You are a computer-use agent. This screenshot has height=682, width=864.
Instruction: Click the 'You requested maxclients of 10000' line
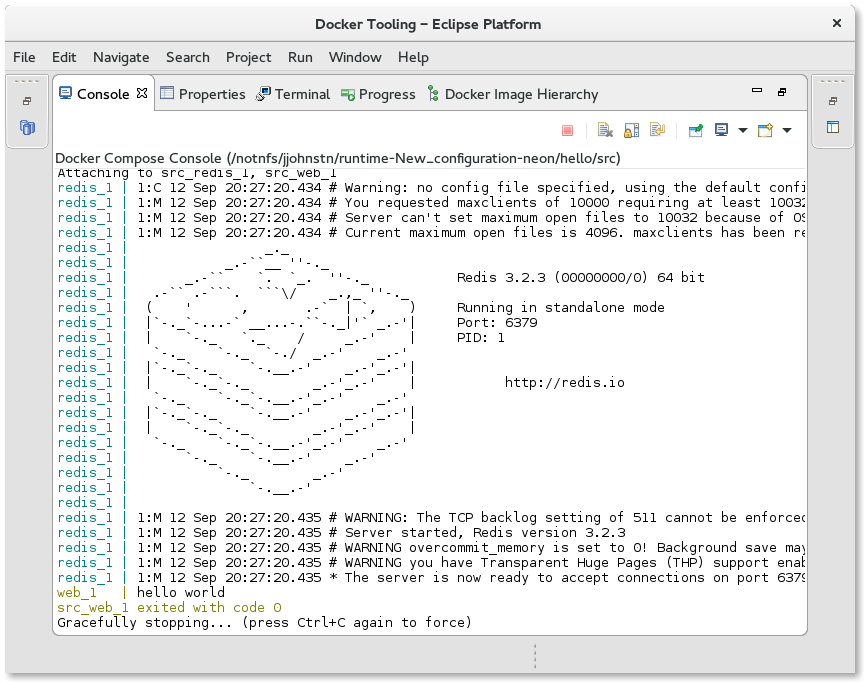(x=431, y=202)
